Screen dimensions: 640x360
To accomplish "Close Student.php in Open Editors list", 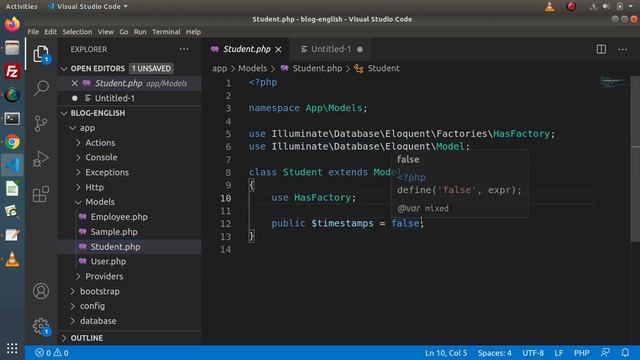I will 75,83.
